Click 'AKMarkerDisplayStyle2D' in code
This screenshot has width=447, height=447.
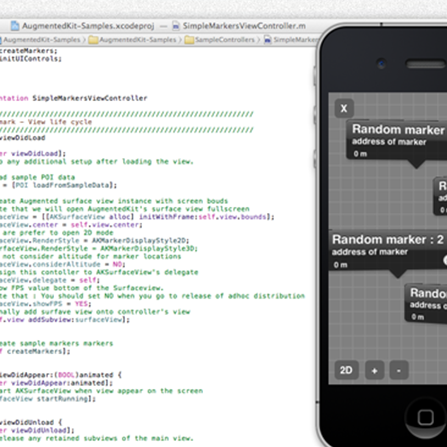(x=140, y=241)
